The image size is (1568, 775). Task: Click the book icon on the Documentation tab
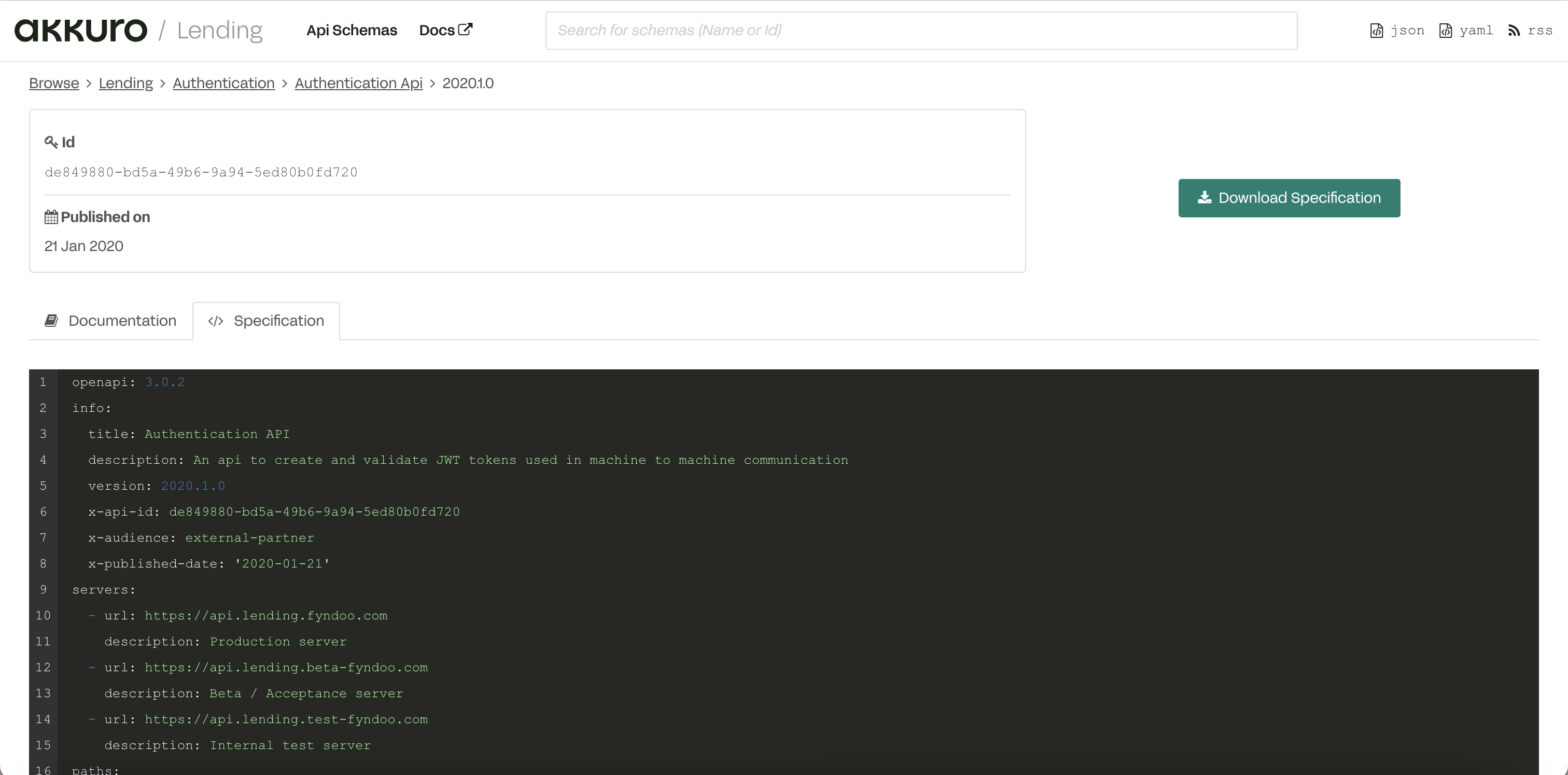pyautogui.click(x=52, y=320)
